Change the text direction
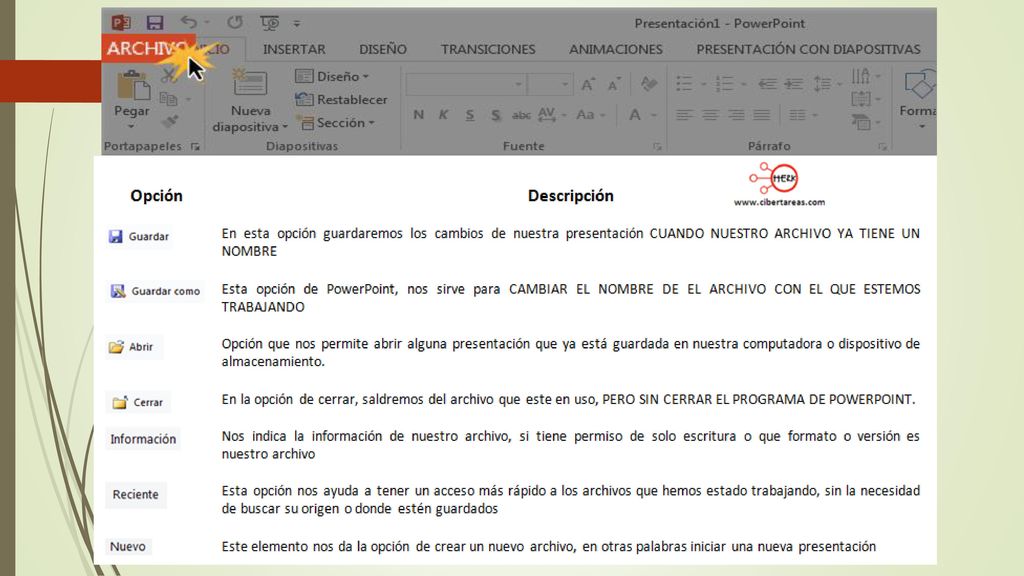This screenshot has width=1024, height=576. click(x=861, y=76)
